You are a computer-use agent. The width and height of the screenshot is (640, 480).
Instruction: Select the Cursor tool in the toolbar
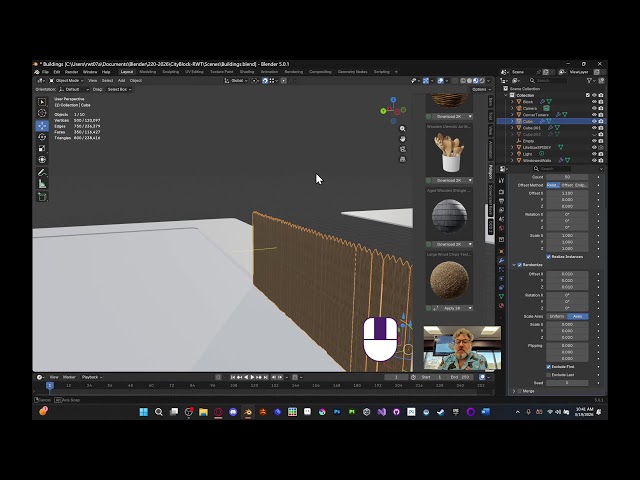click(x=42, y=113)
